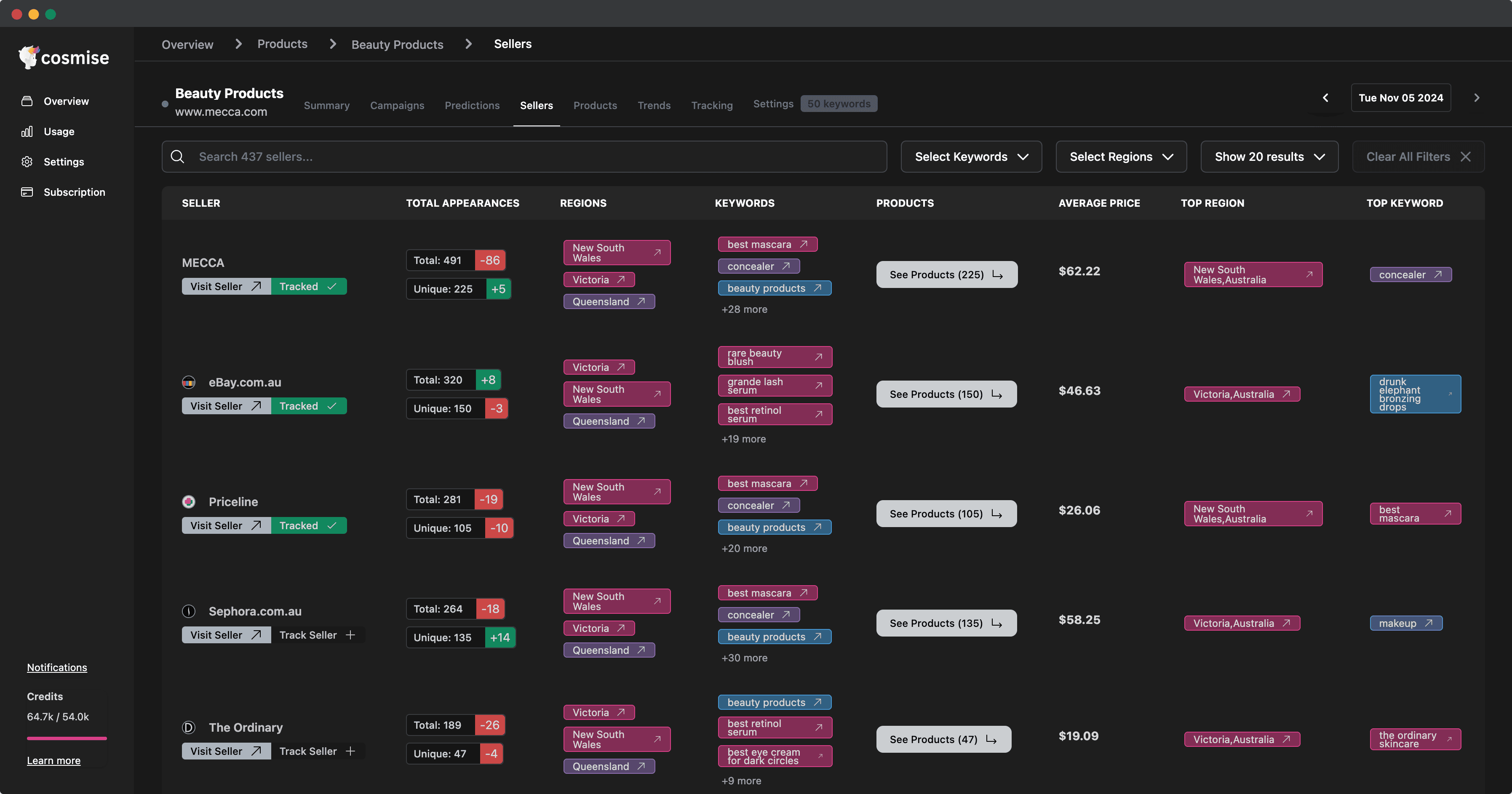Open Priceline's best mascara top keyword tag
The width and height of the screenshot is (1512, 794).
click(x=1415, y=514)
